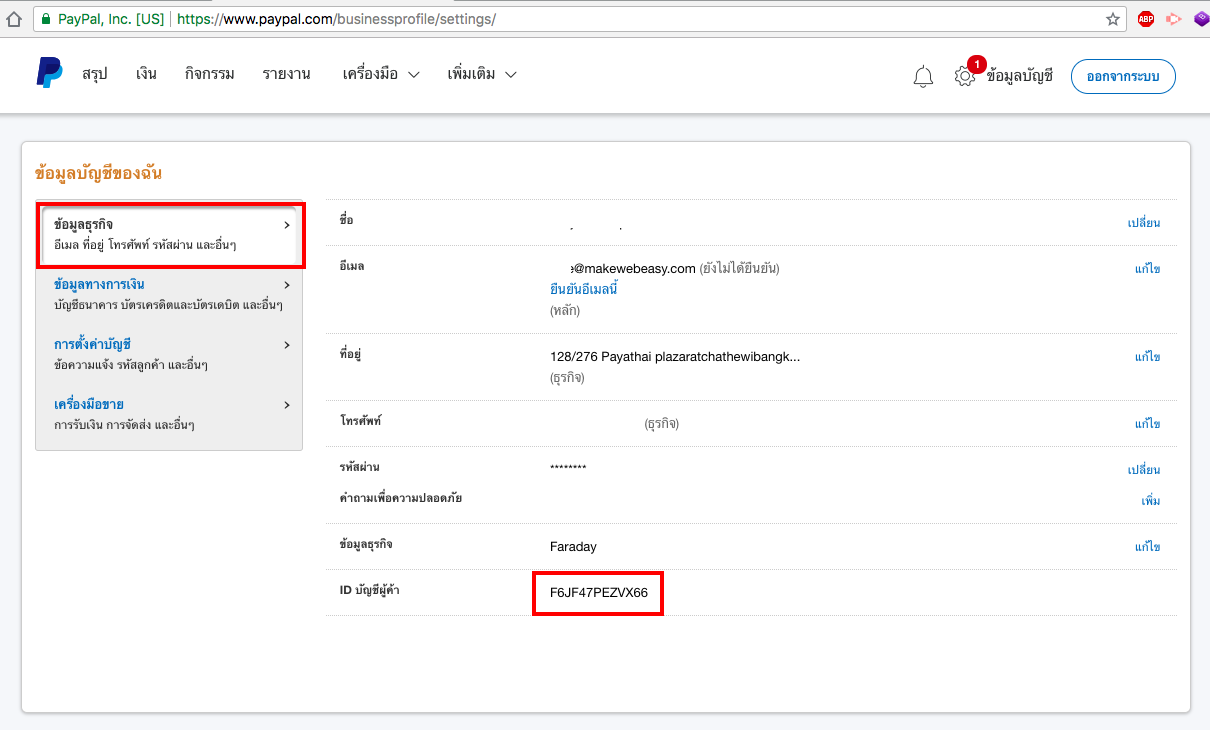Screen dimensions: 1210x730
Task: Click เปลี่ยน link next to password
Action: [x=1143, y=470]
